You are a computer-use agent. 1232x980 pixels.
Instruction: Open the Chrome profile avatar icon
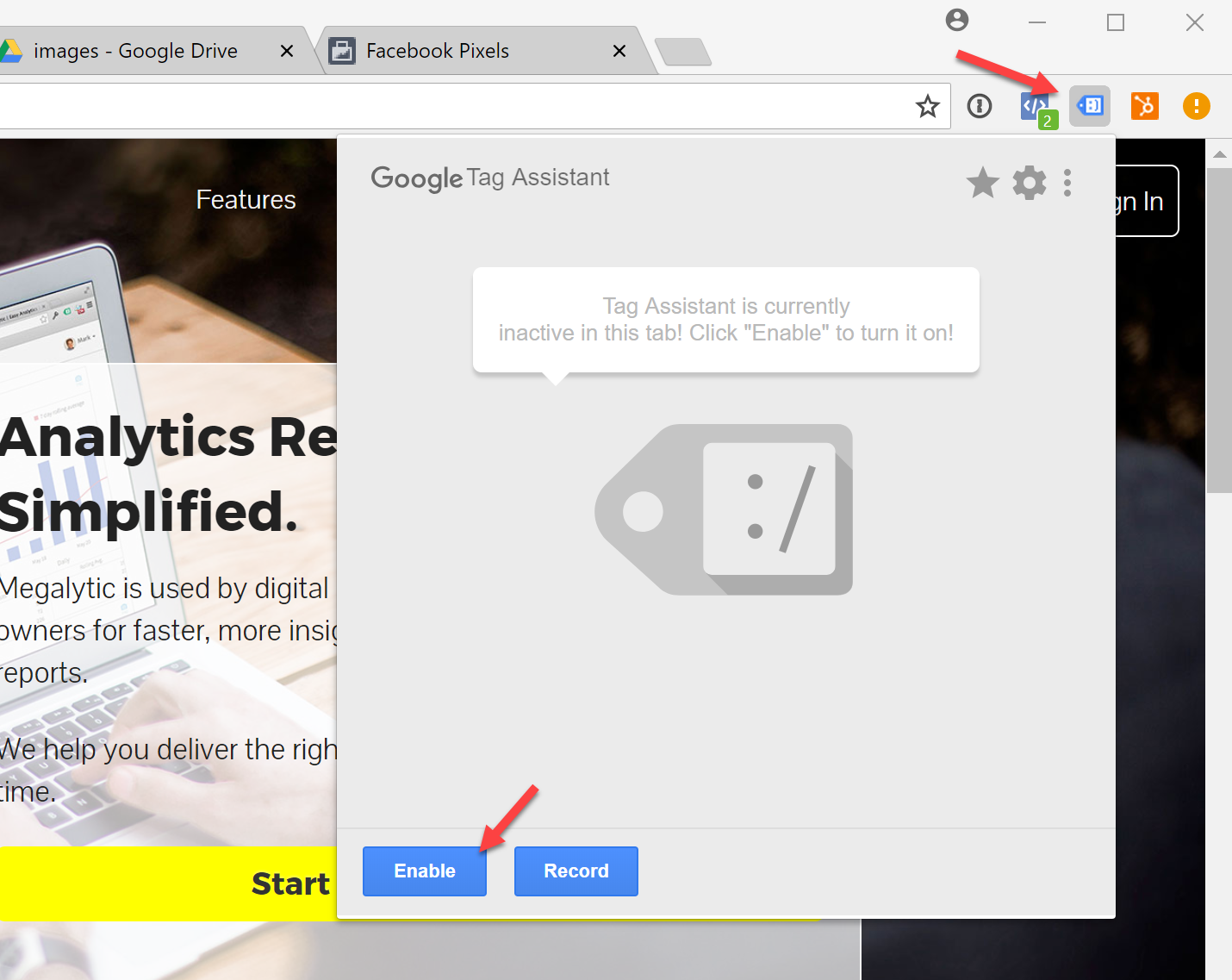956,21
